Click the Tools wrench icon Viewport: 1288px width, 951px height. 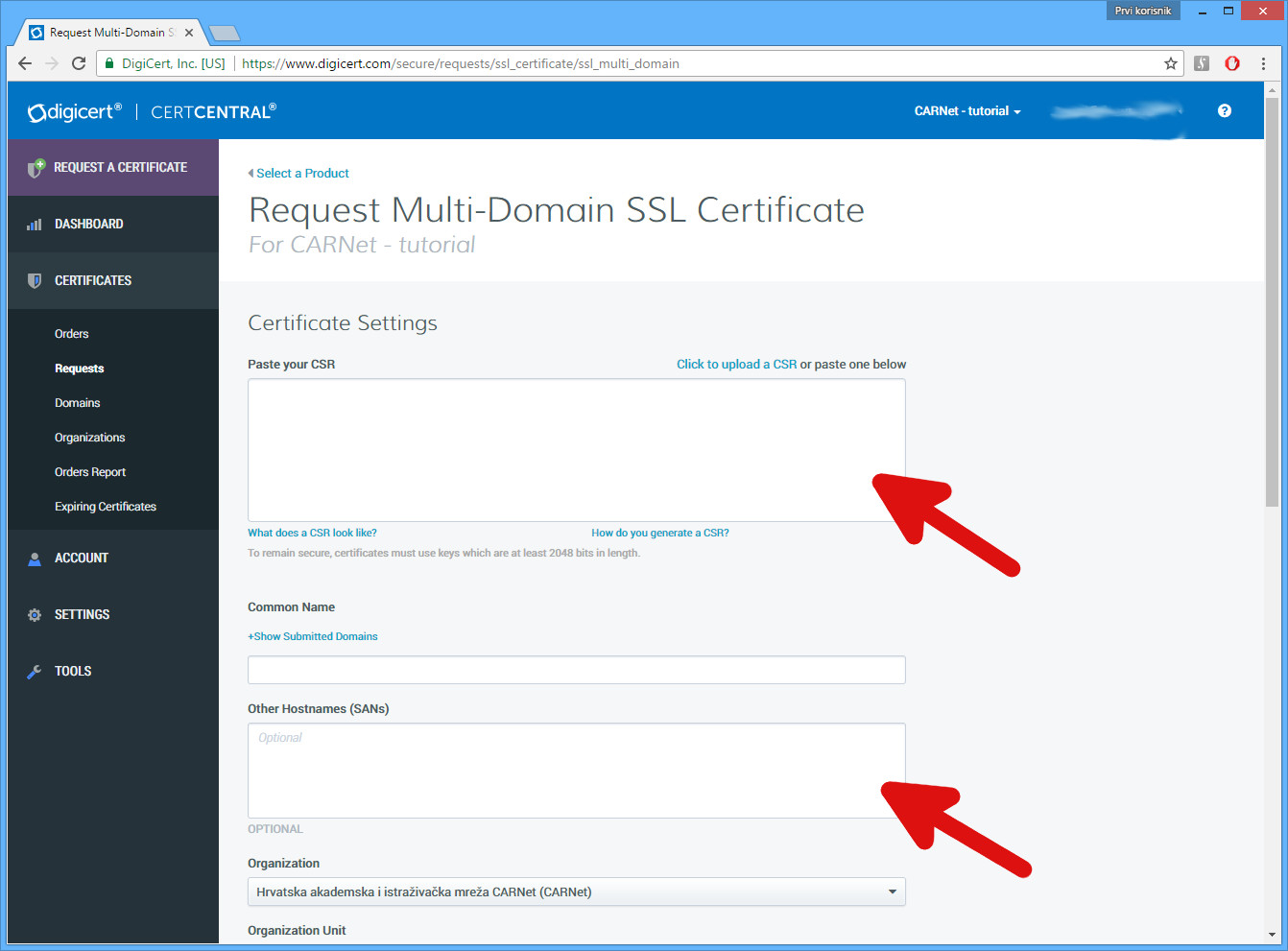click(35, 672)
